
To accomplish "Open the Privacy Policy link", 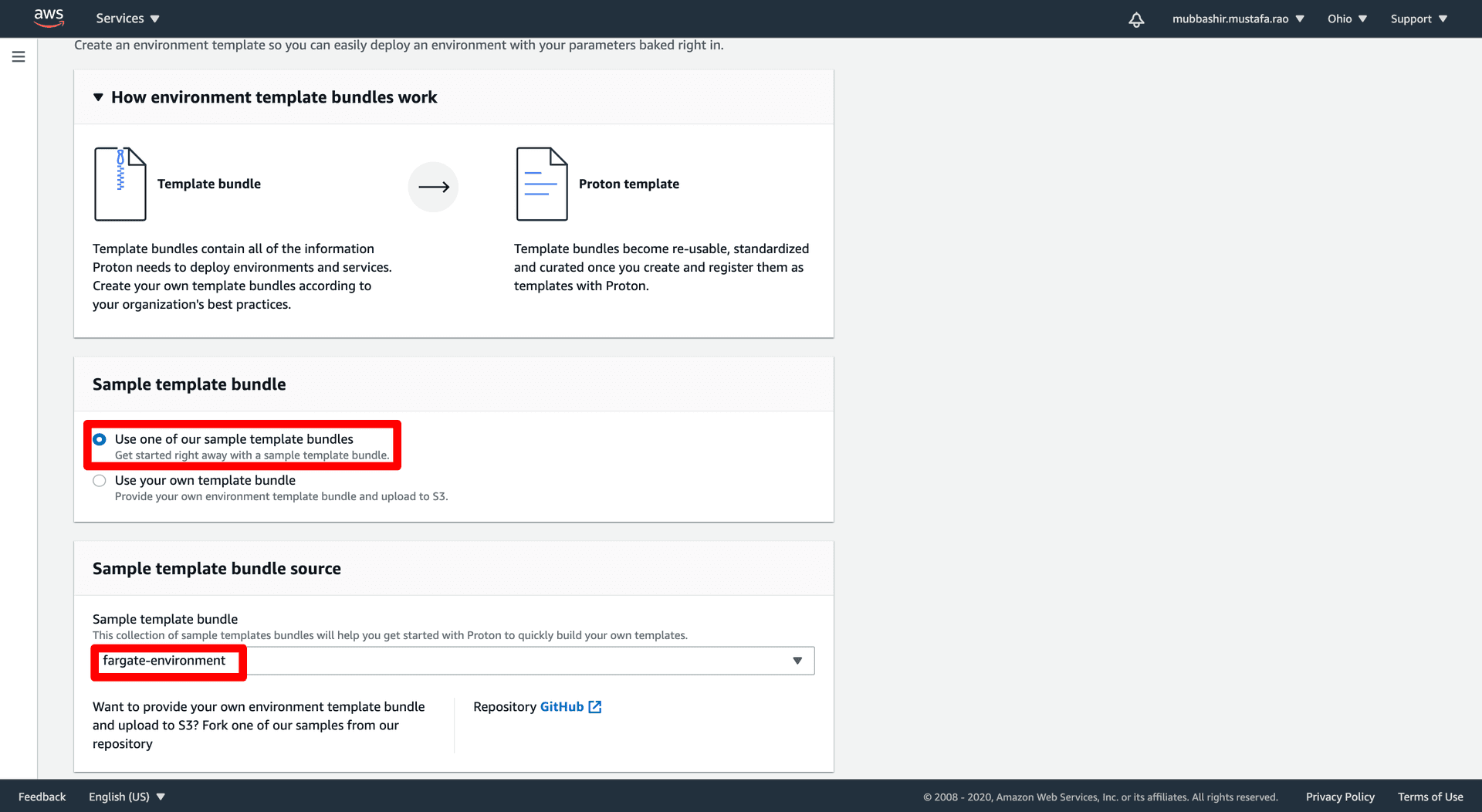I will click(1340, 797).
